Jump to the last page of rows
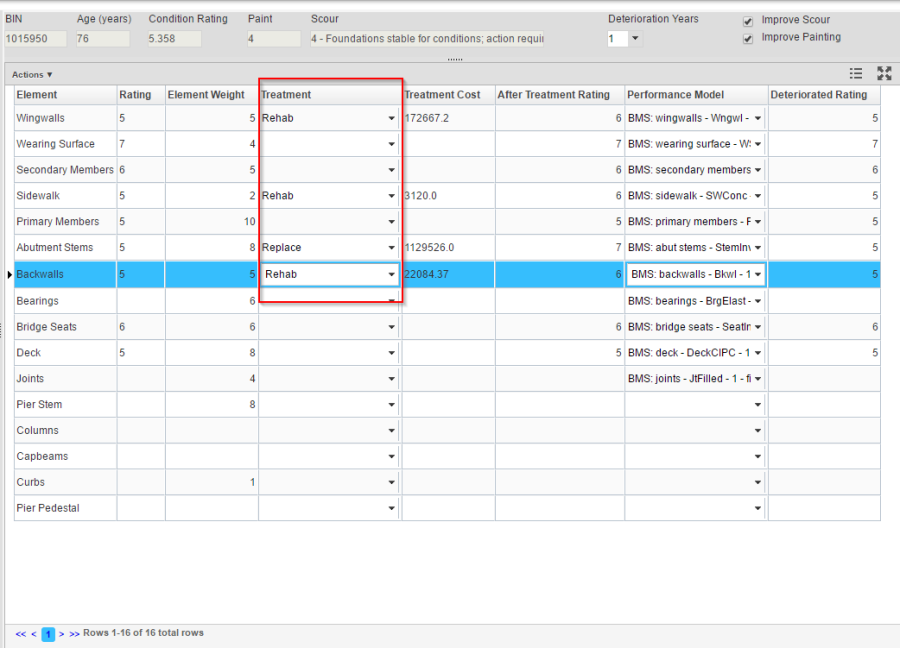The image size is (900, 648). pos(74,633)
